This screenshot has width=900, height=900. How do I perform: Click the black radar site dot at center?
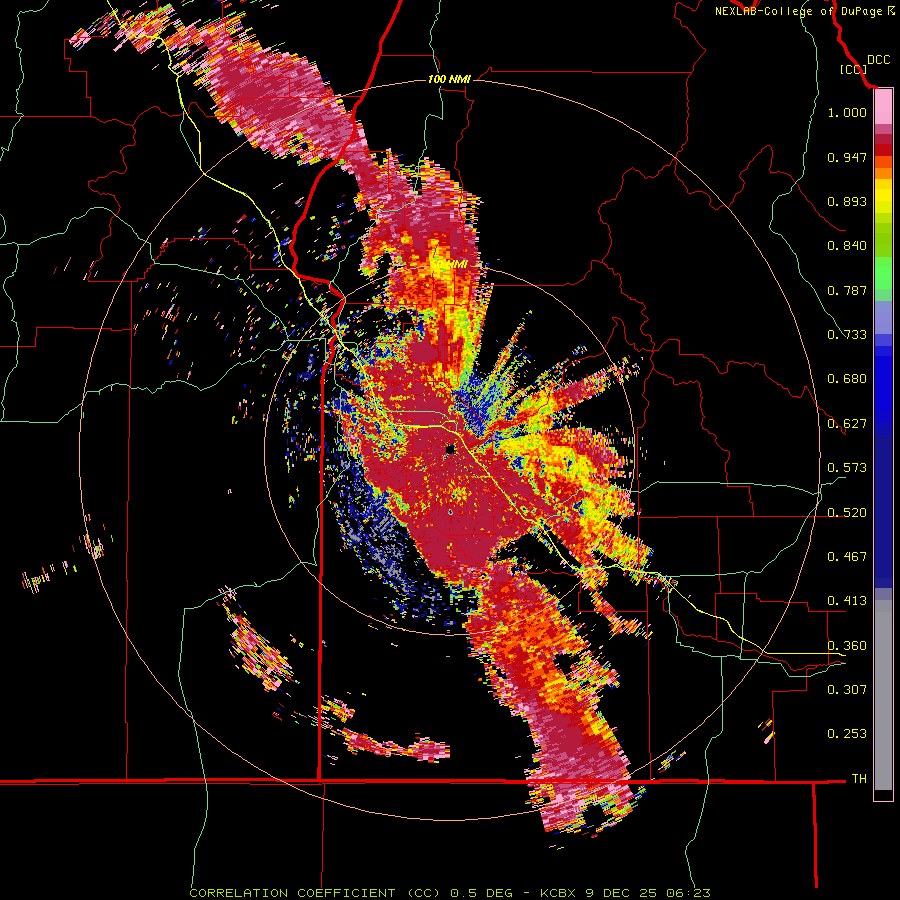pyautogui.click(x=450, y=449)
